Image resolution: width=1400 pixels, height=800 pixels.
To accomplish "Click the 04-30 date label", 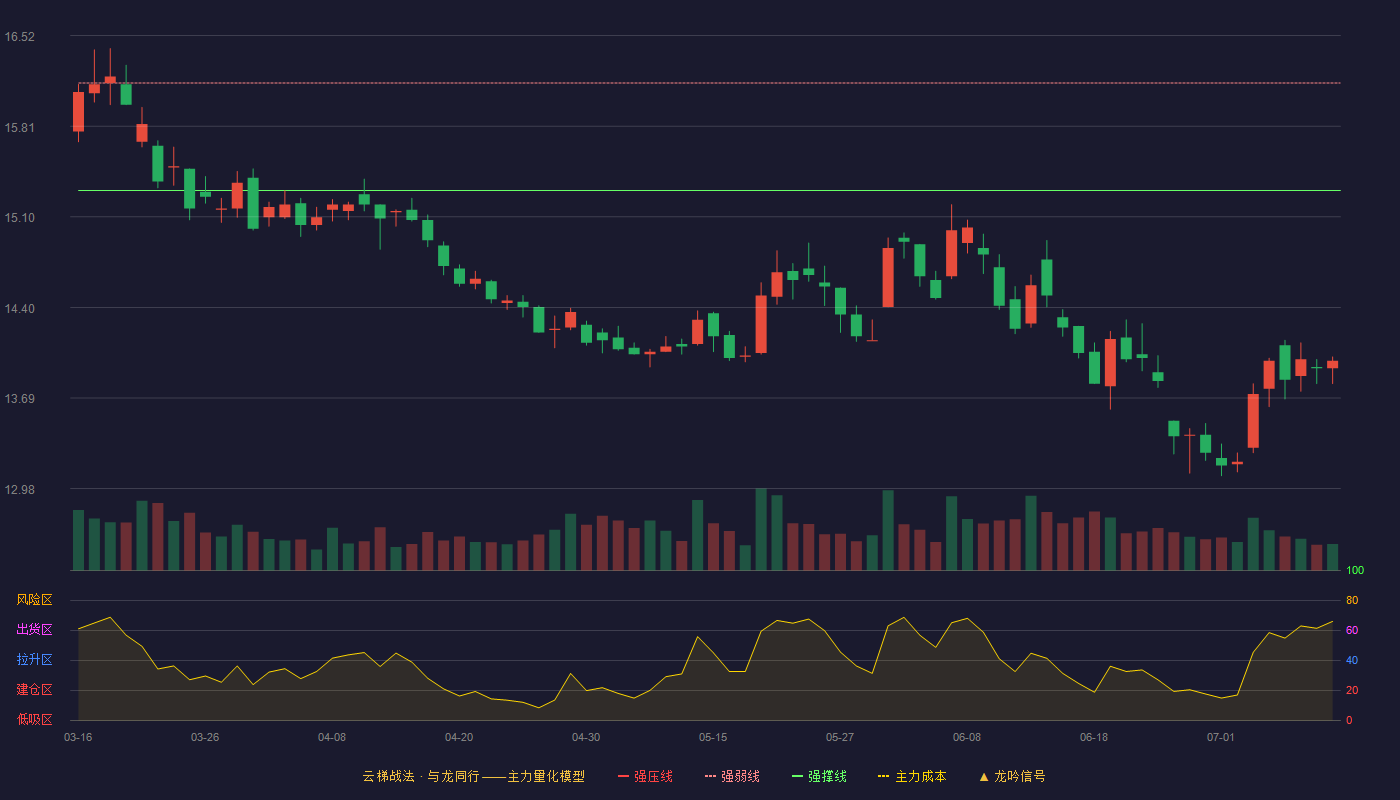I will pos(586,737).
